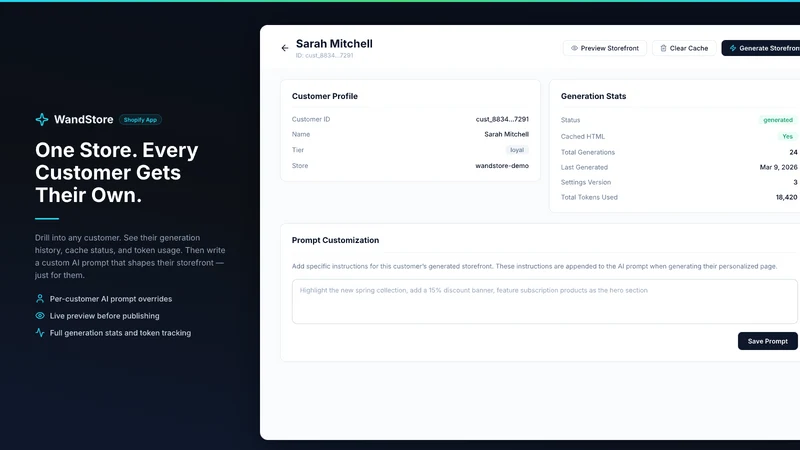
Task: Click the eye icon in Preview Storefront
Action: click(x=574, y=48)
